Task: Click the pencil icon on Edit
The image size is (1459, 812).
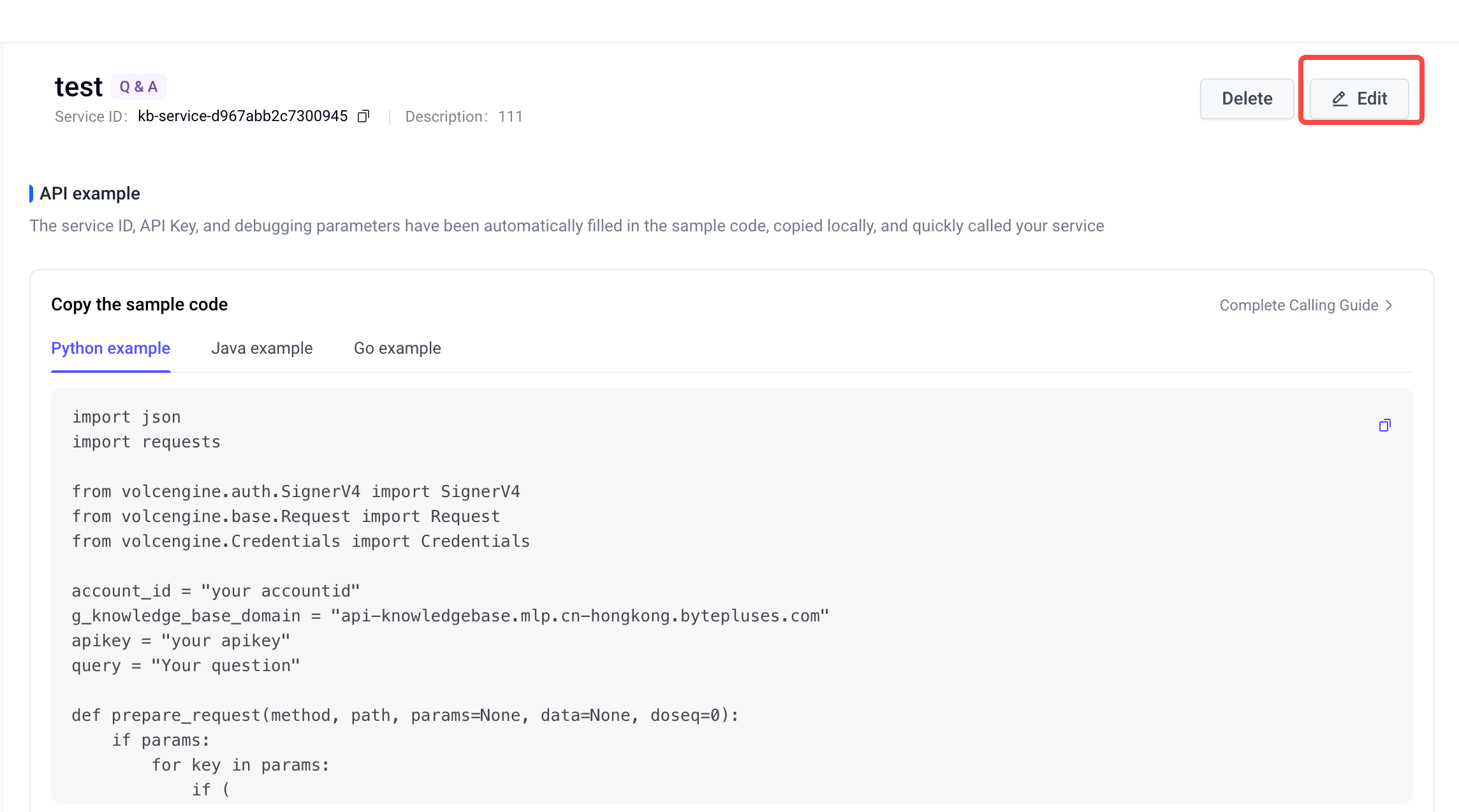Action: coord(1340,99)
